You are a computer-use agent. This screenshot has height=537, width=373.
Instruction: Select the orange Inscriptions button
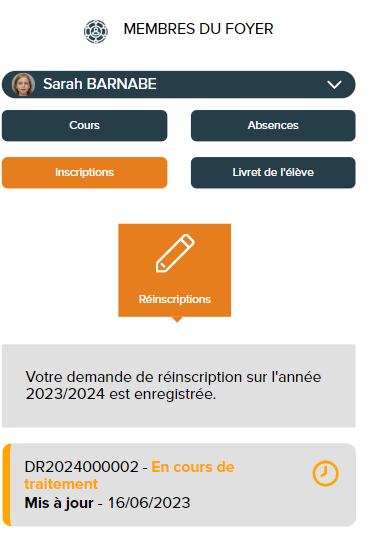84,173
